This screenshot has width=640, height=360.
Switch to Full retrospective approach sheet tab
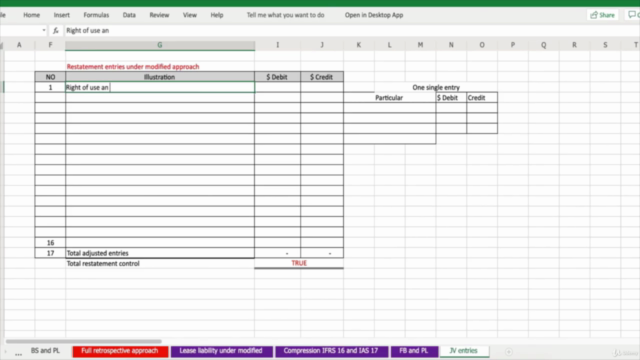(x=120, y=351)
